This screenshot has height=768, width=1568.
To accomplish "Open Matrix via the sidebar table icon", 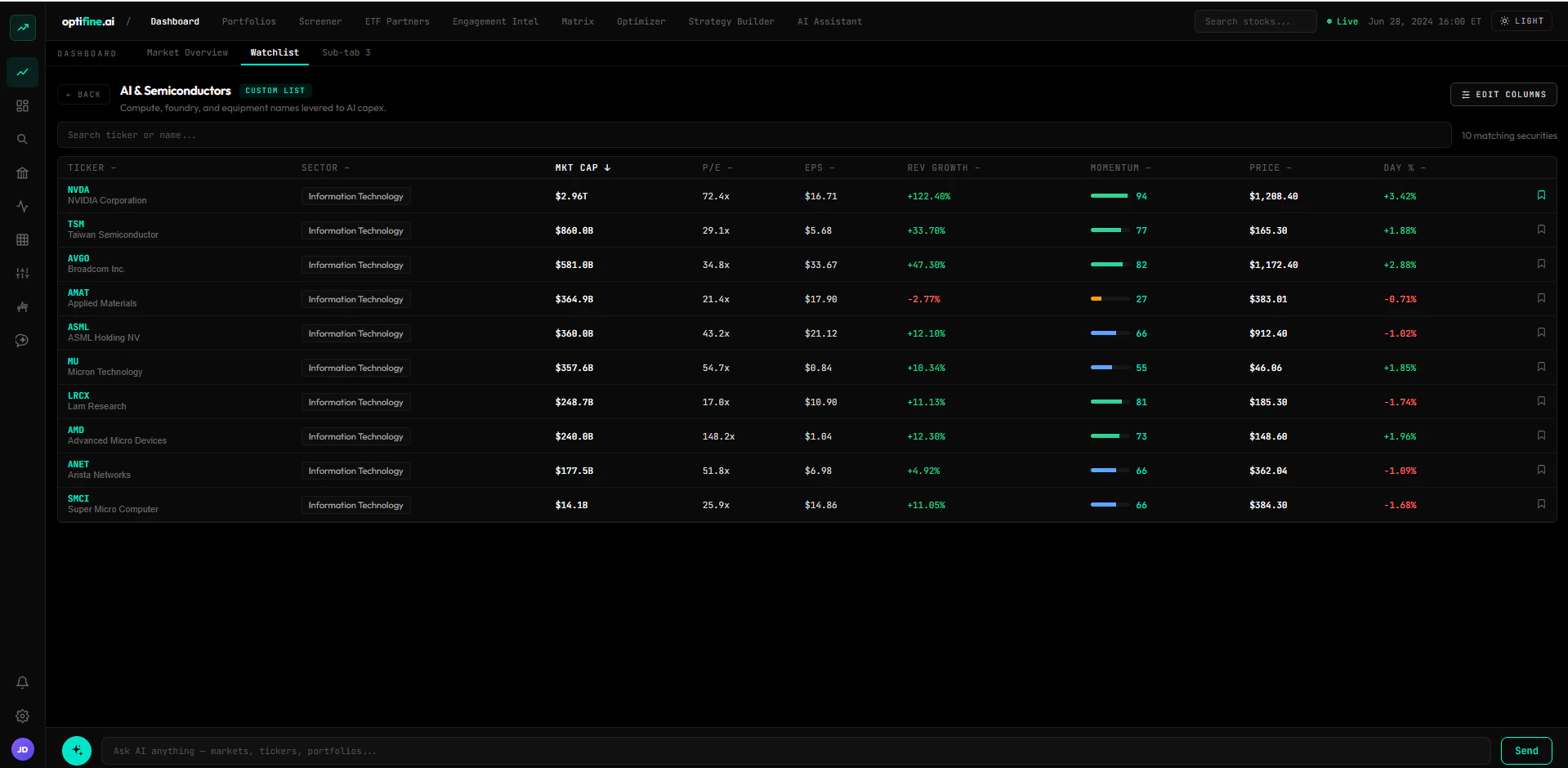I will (x=23, y=239).
